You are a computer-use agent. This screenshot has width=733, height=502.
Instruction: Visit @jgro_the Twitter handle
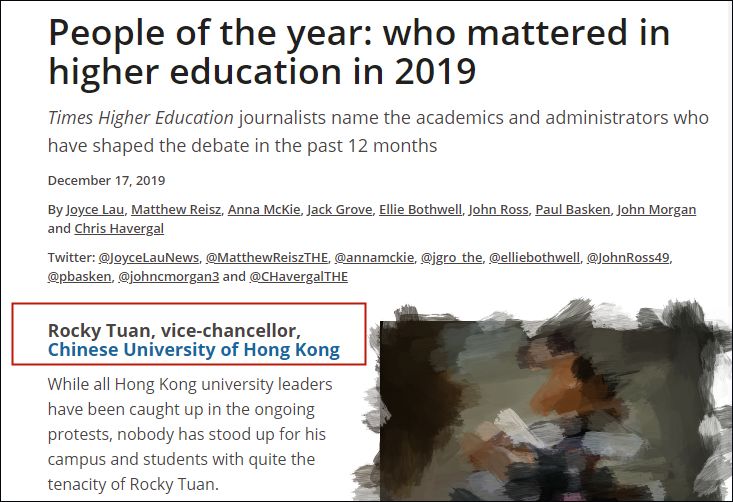coord(452,258)
